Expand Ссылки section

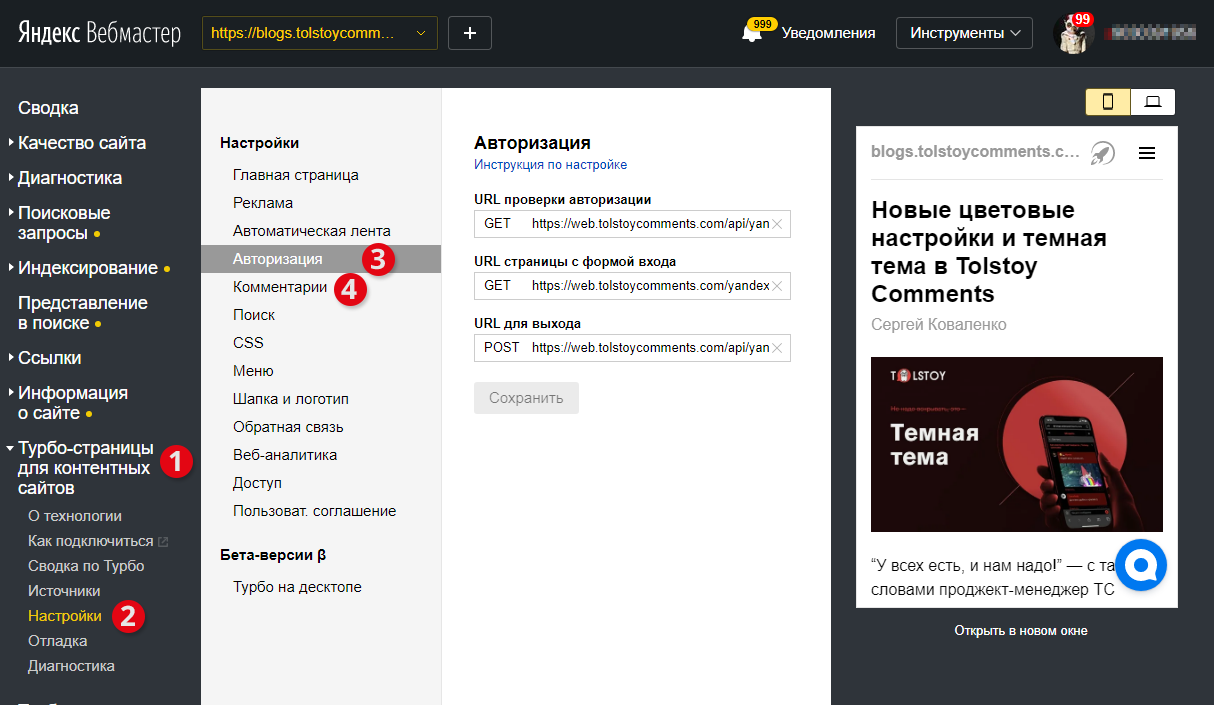click(x=50, y=358)
